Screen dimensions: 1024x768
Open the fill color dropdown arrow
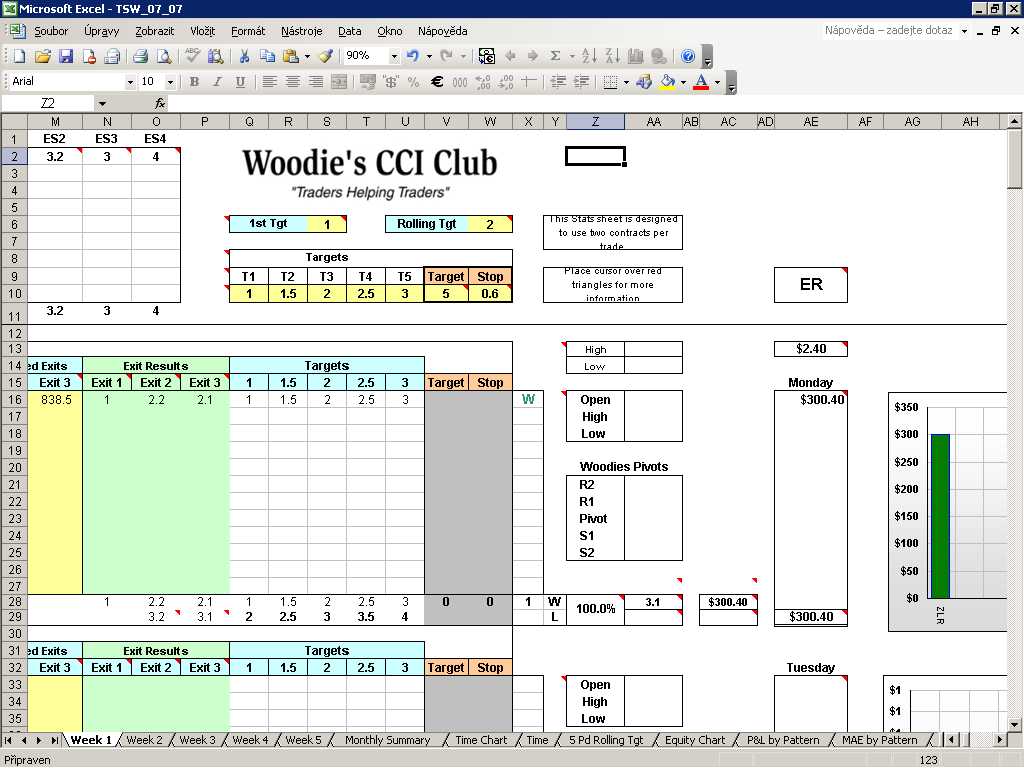(x=683, y=82)
